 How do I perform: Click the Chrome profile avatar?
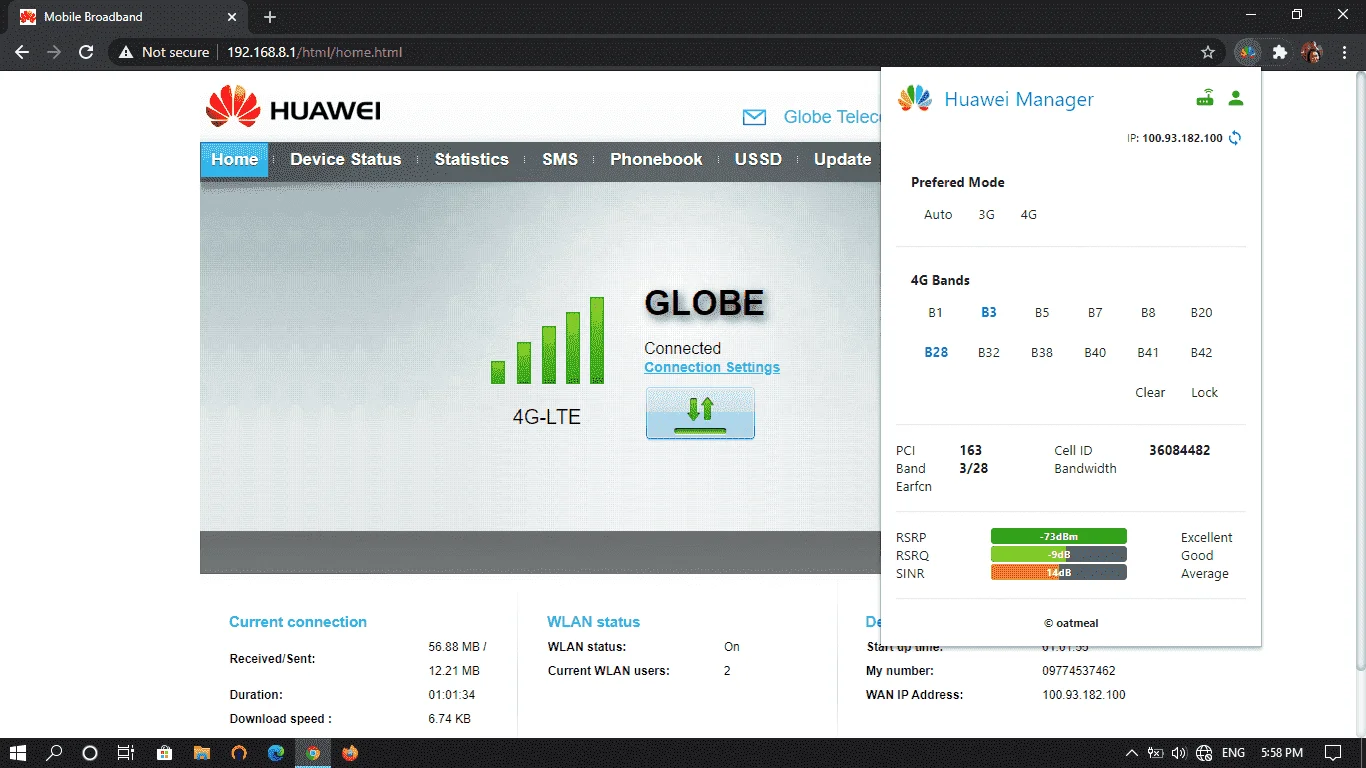pyautogui.click(x=1311, y=52)
